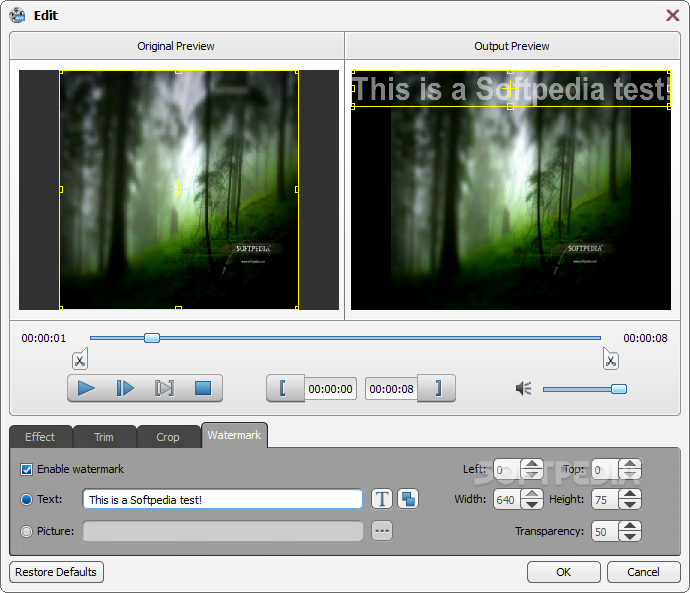690x593 pixels.
Task: Decrease the Width value
Action: pyautogui.click(x=532, y=505)
